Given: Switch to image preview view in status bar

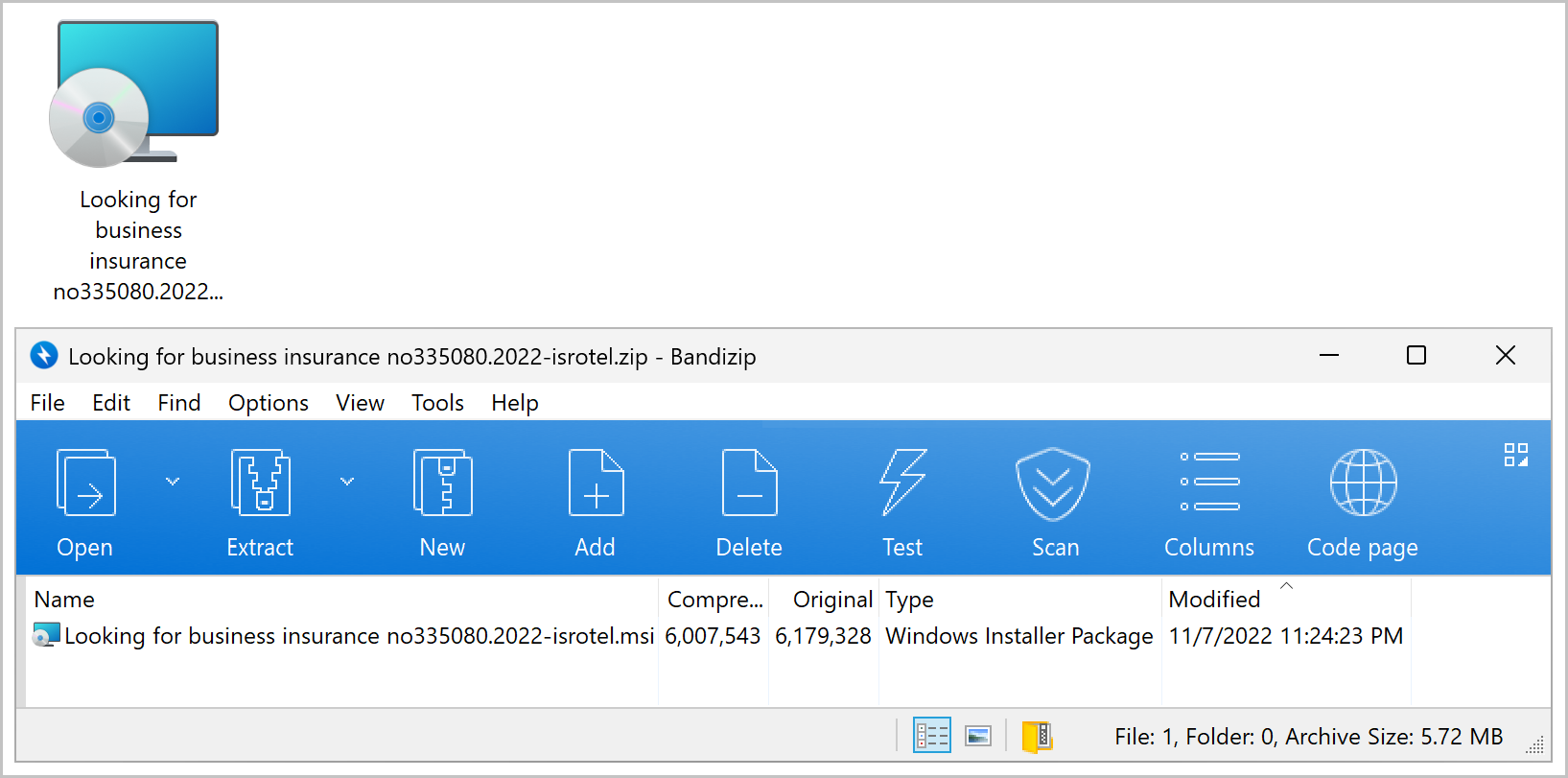Looking at the screenshot, I should tap(978, 736).
